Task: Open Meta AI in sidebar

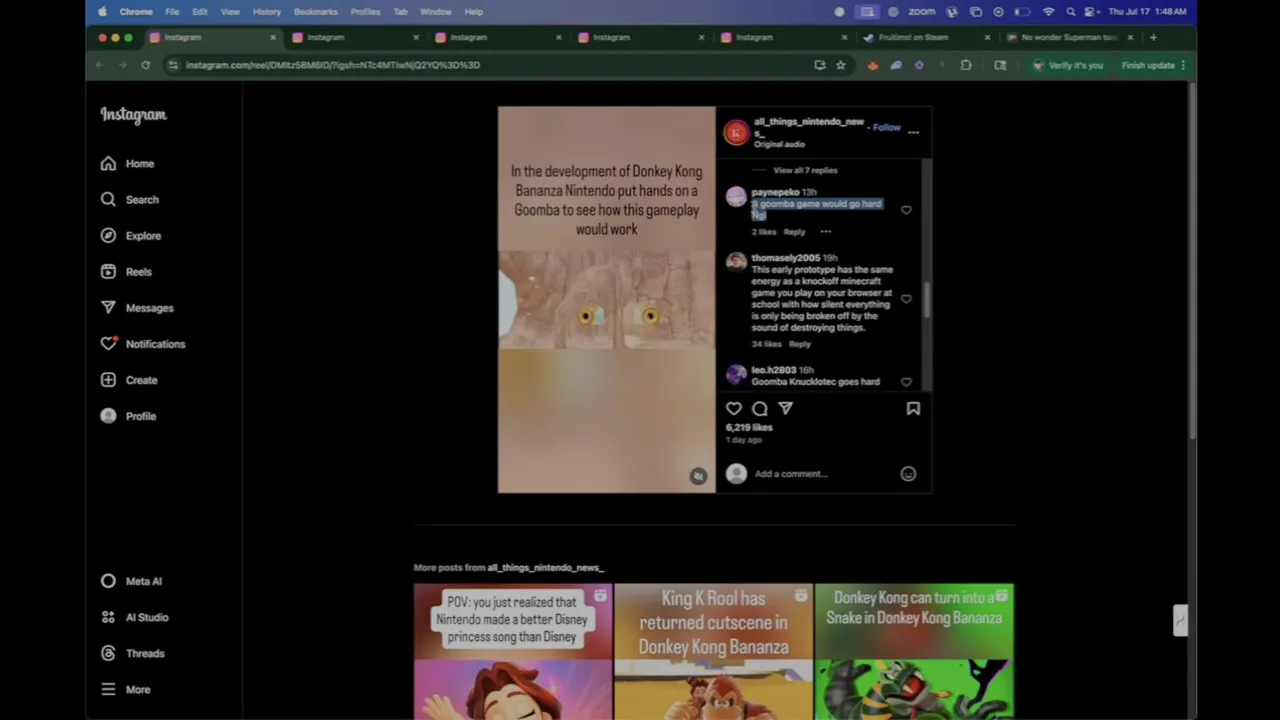Action: [131, 581]
